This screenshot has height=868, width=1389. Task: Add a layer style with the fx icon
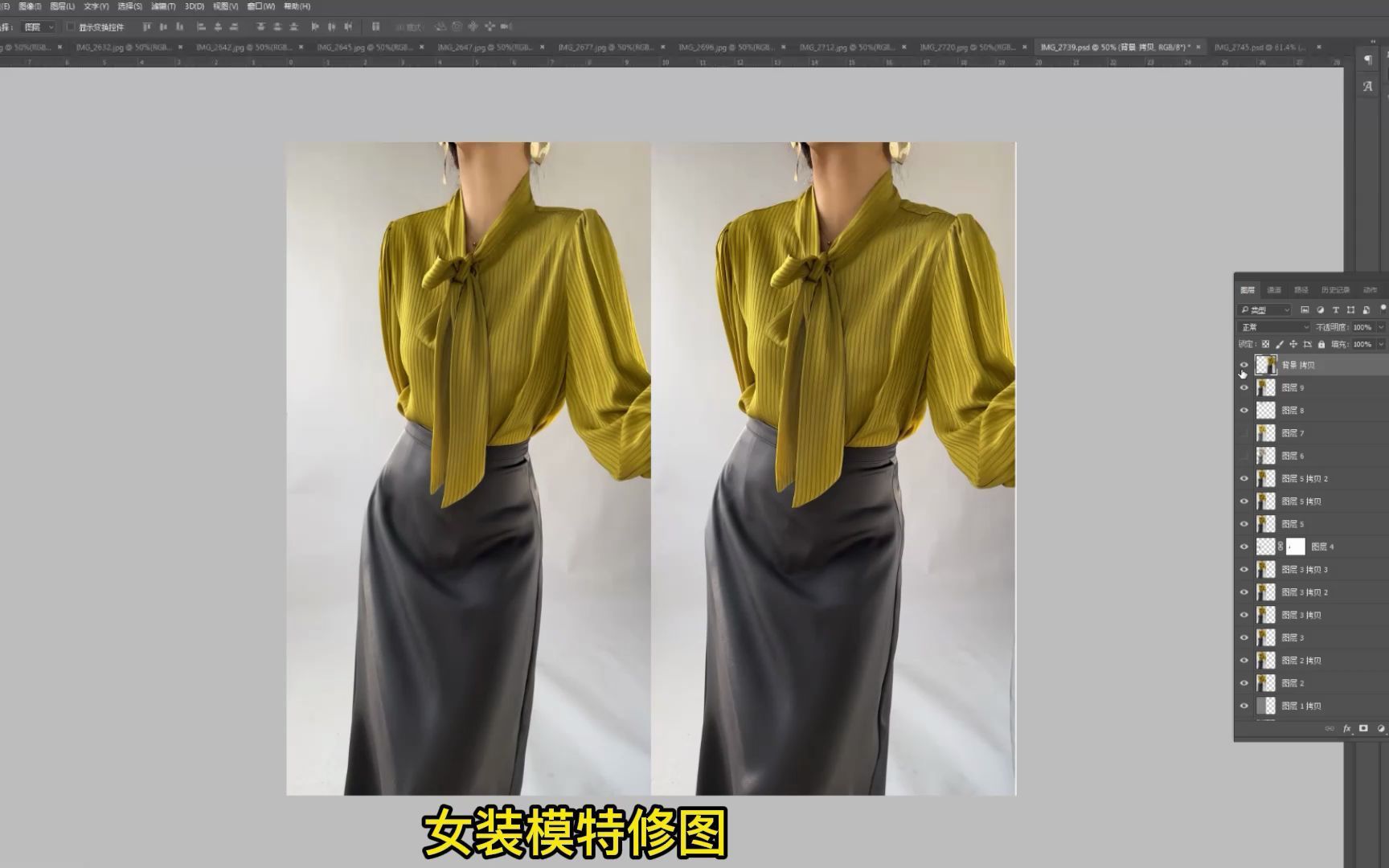click(x=1348, y=728)
